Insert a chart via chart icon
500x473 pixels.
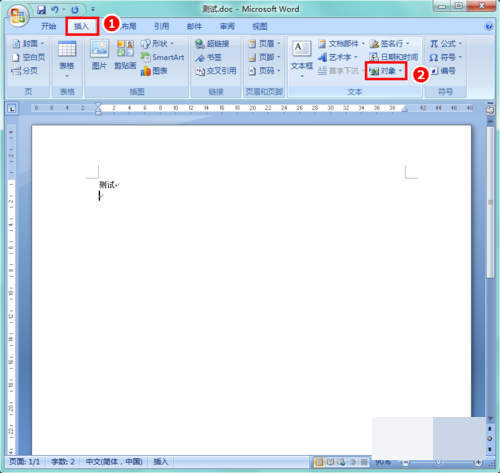click(x=154, y=71)
